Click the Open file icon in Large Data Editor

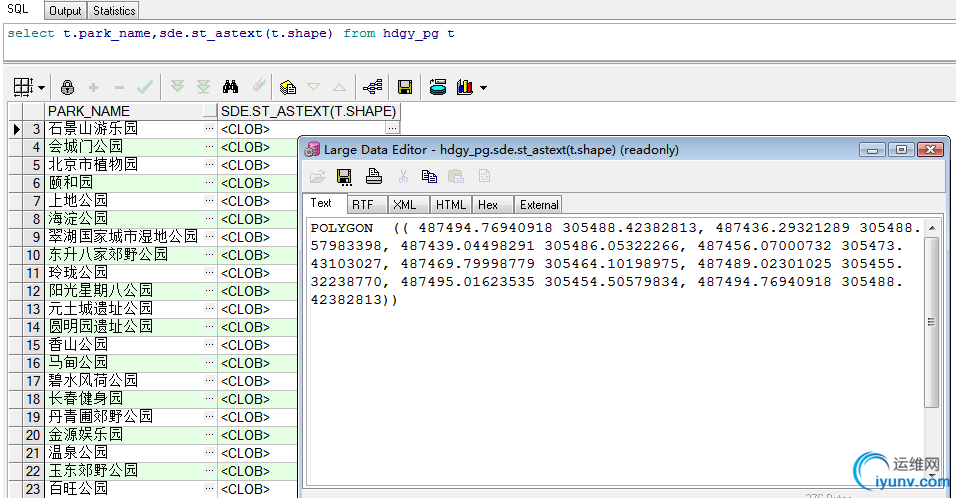click(318, 177)
